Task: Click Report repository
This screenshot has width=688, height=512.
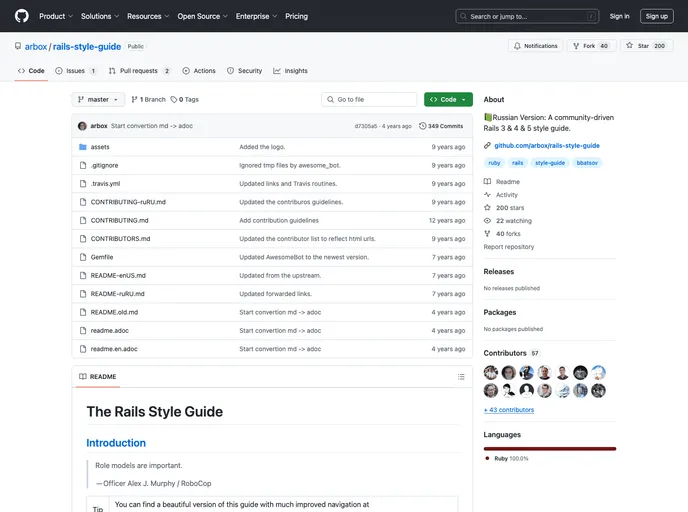Action: (509, 247)
